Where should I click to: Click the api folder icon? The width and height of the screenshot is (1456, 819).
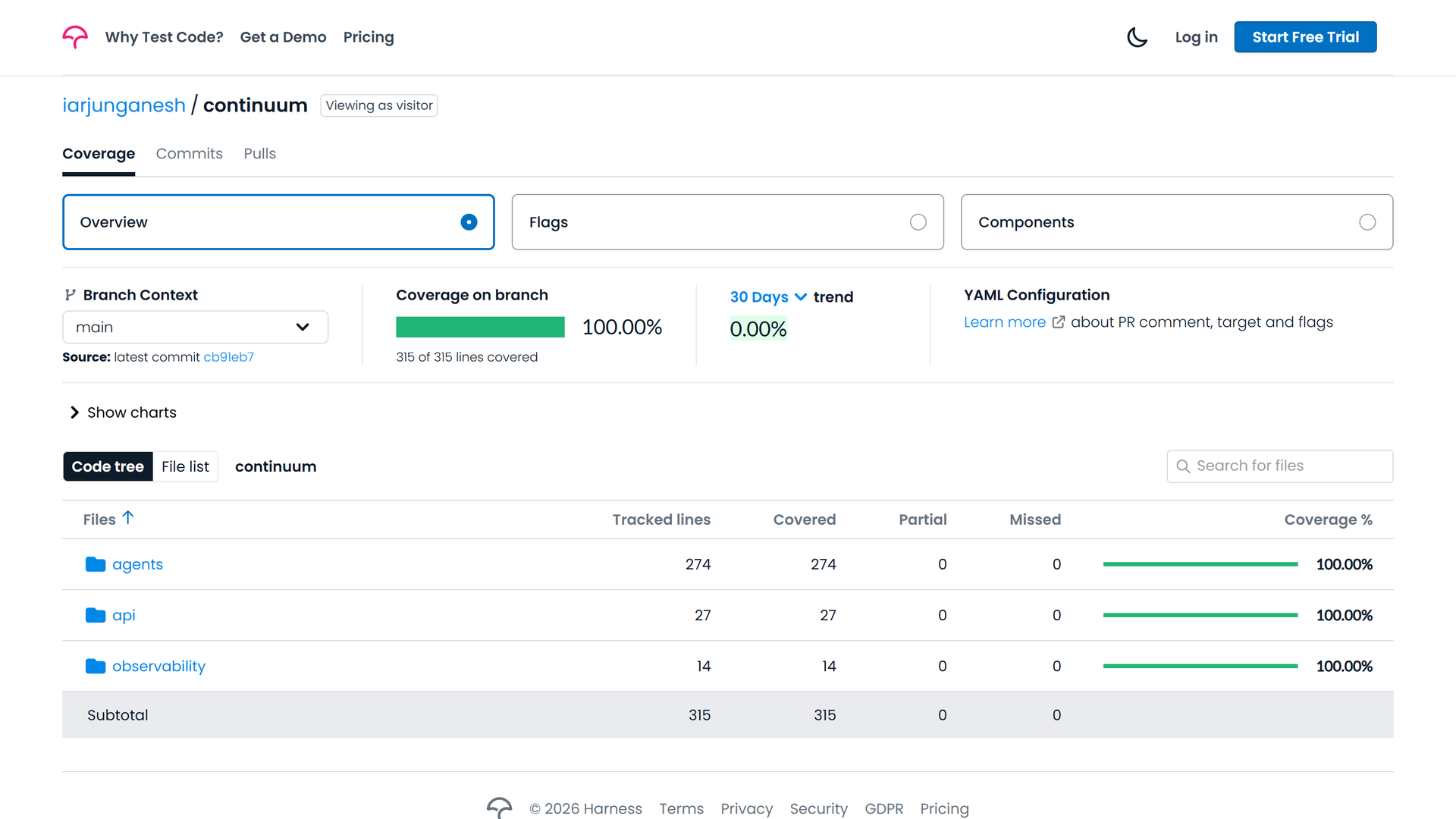[x=96, y=615]
